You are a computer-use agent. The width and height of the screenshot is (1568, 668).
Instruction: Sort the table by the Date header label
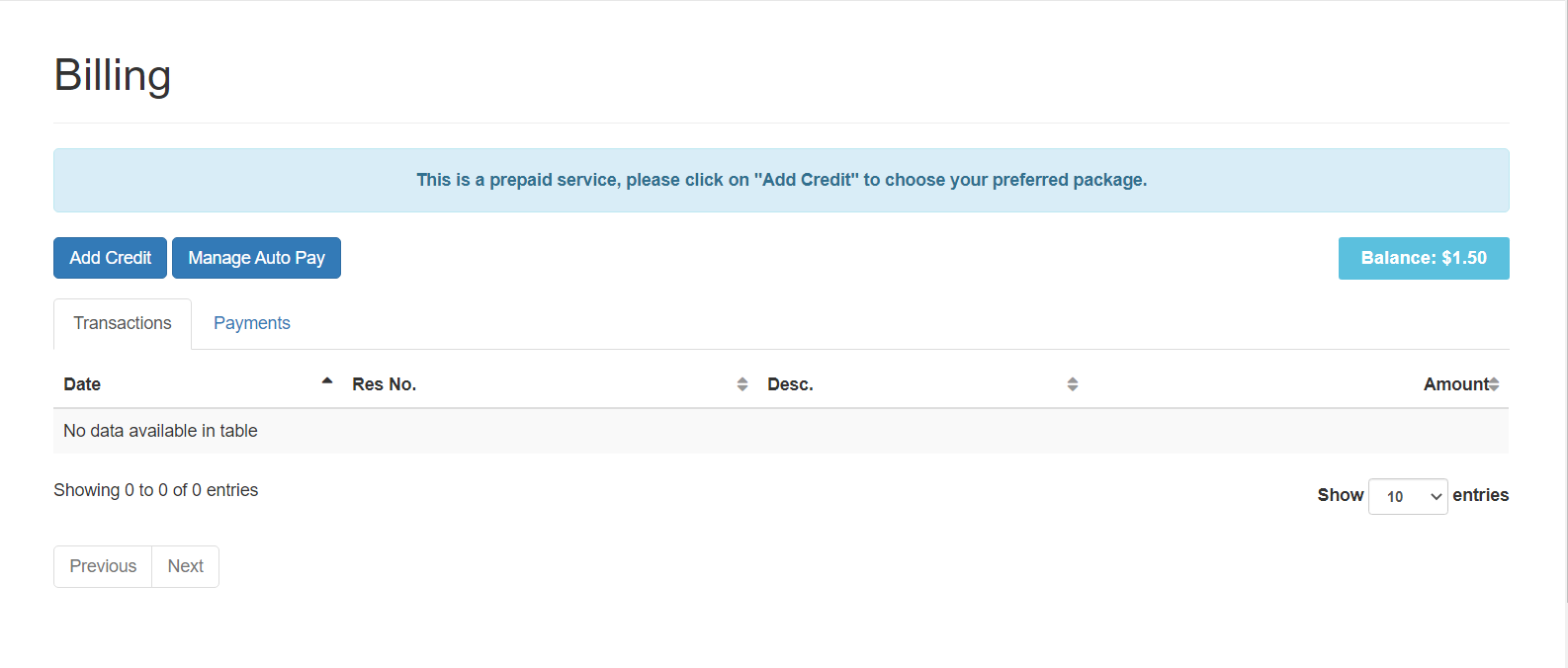coord(82,384)
